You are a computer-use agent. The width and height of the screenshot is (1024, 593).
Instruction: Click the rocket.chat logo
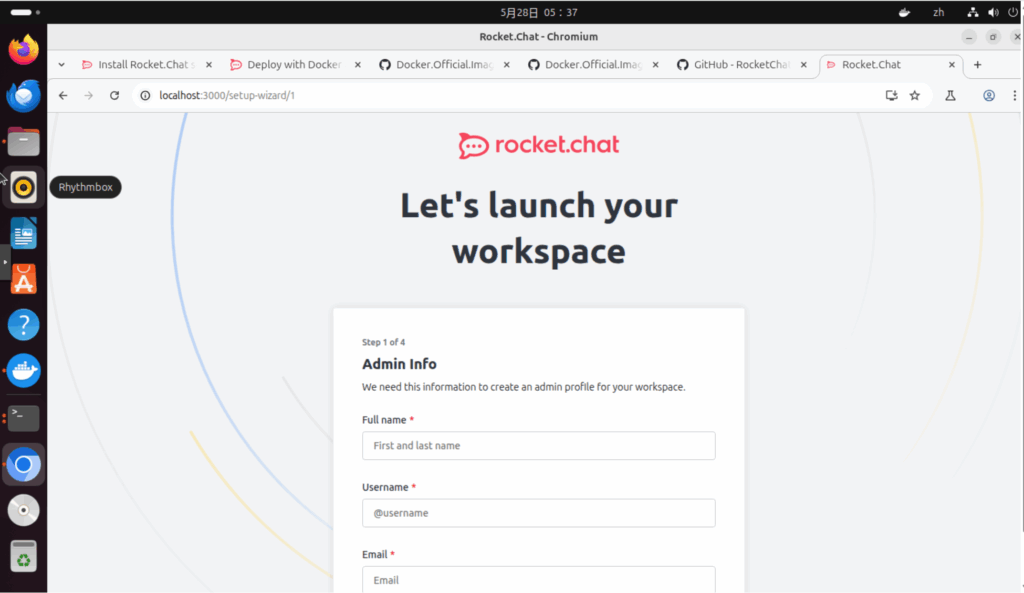(539, 145)
